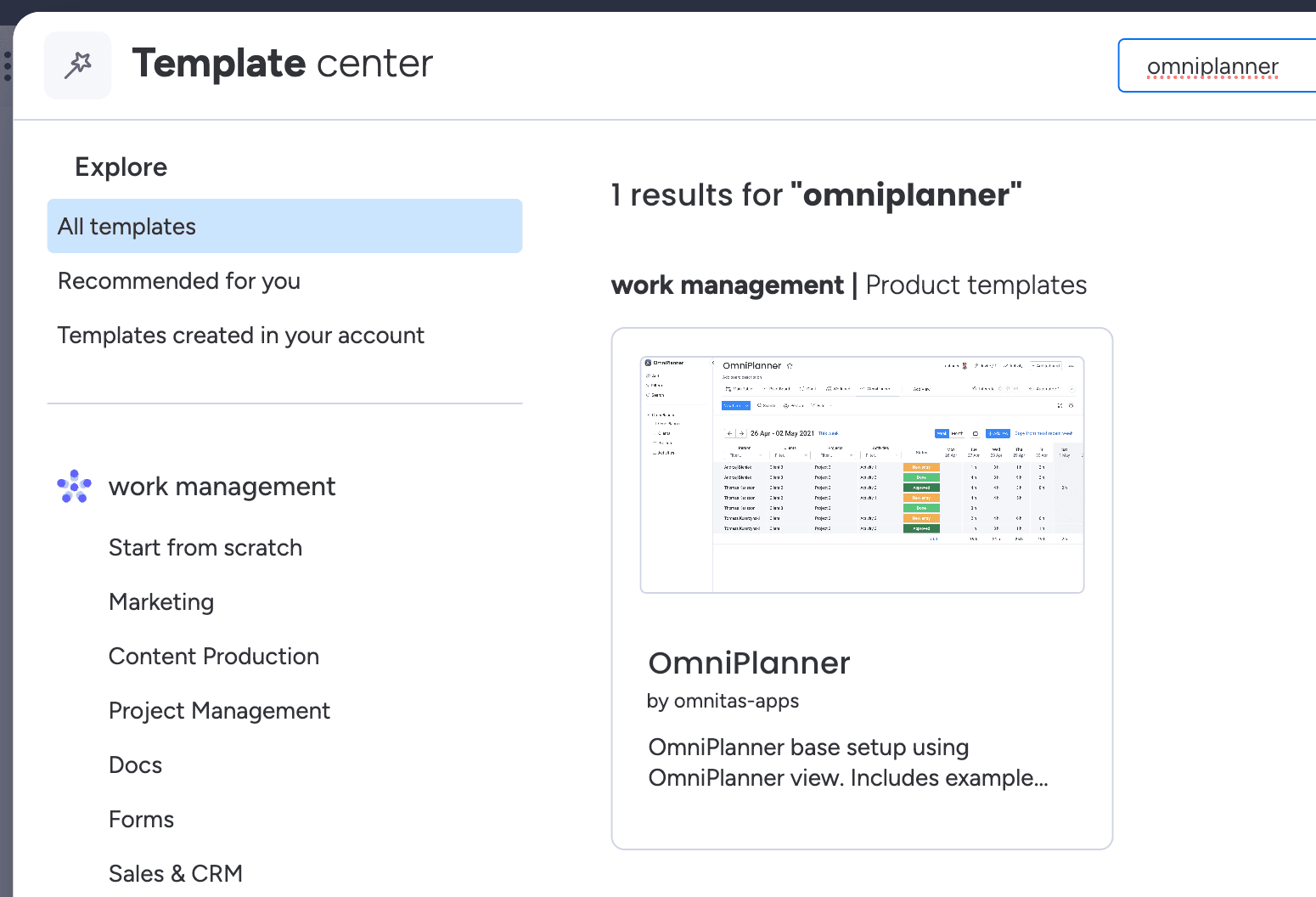Click the Explore heading
1316x897 pixels.
pos(121,167)
